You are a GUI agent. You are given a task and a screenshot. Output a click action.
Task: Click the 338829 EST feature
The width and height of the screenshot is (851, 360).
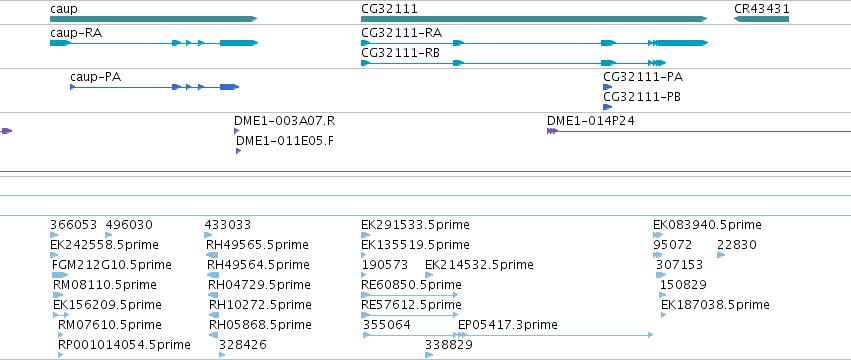429,355
